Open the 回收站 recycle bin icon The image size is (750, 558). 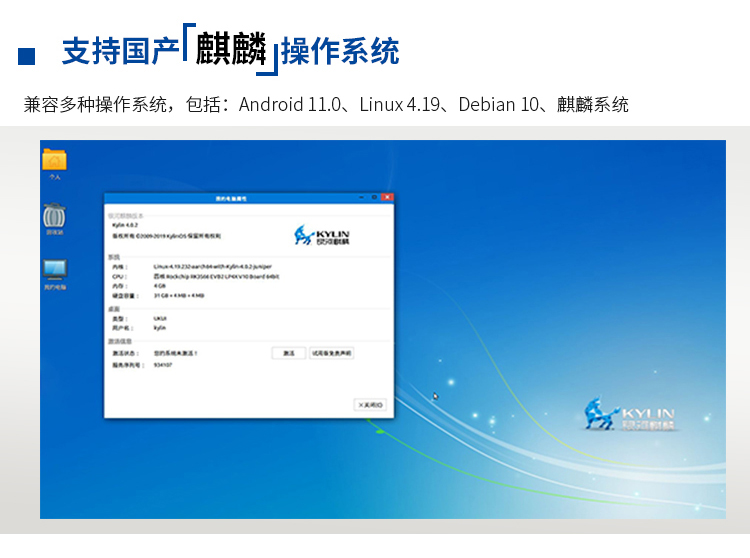click(x=55, y=216)
